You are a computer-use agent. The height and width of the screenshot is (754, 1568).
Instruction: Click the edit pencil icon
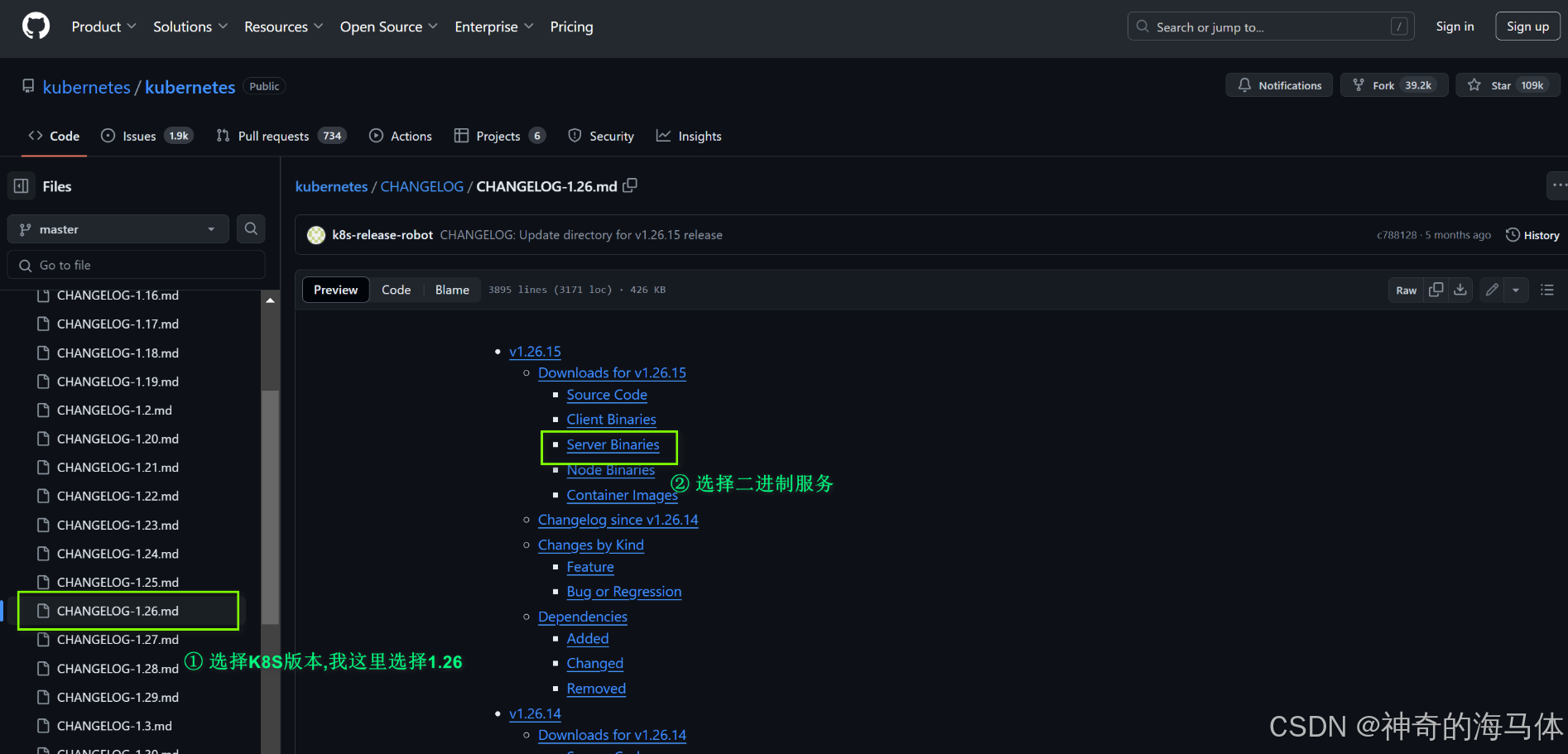point(1492,290)
